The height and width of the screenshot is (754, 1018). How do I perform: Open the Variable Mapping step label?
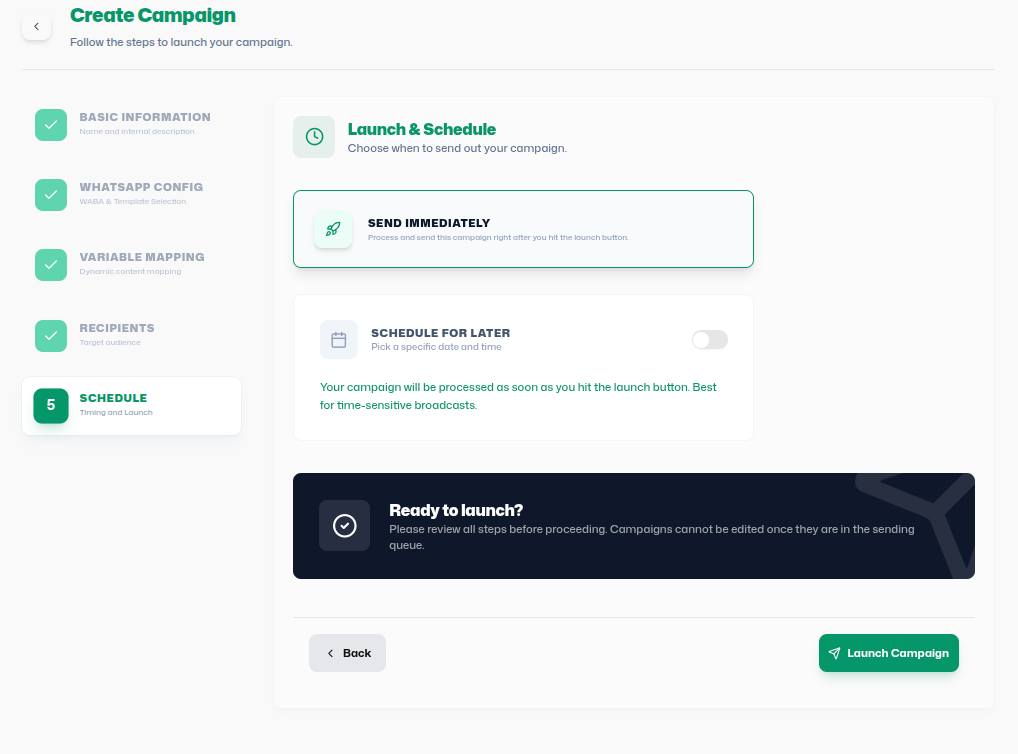[x=142, y=257]
